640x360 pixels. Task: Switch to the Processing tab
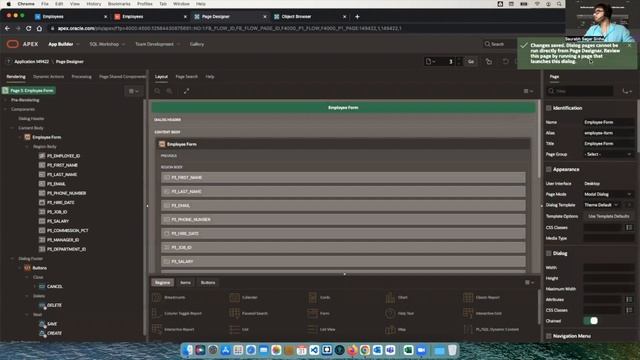coord(82,77)
